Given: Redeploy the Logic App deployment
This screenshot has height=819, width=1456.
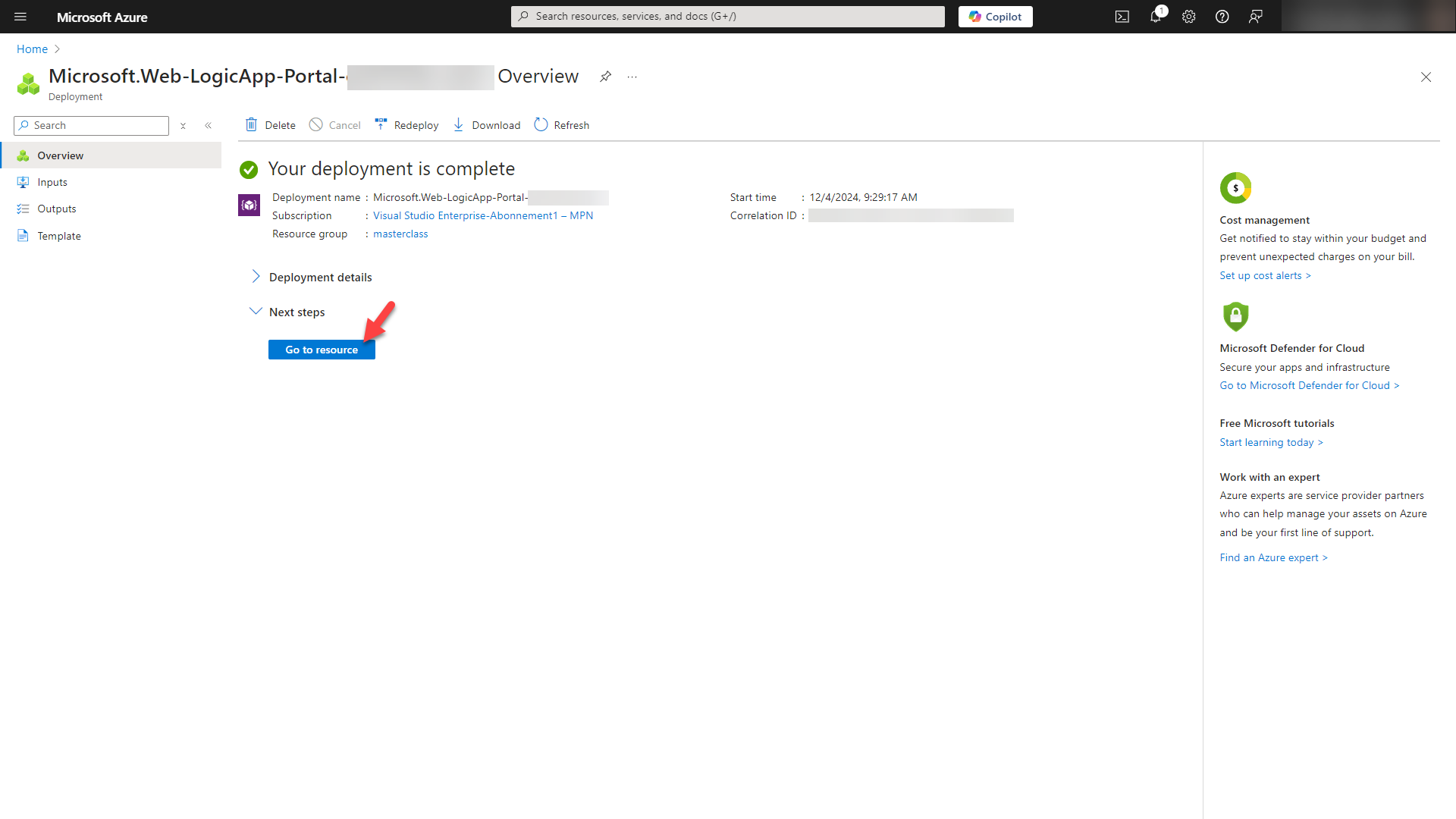Looking at the screenshot, I should pos(406,124).
